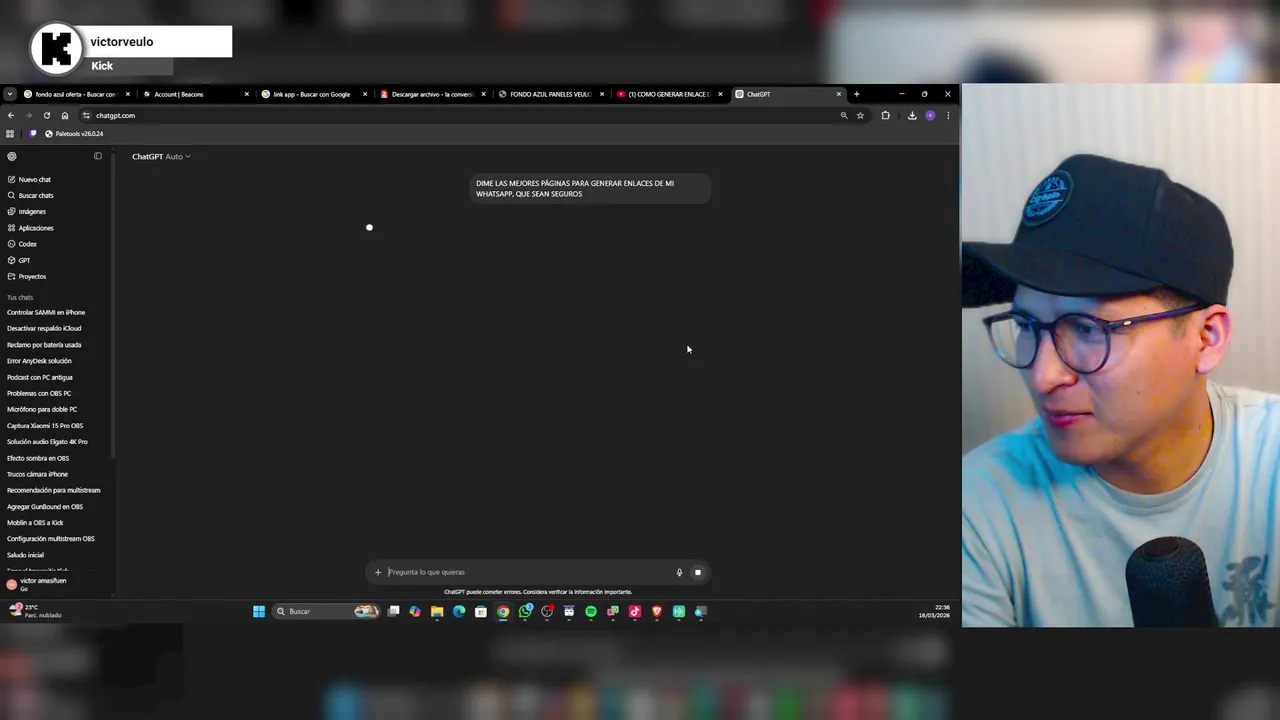
Task: Switch to the "FONDO AZUL PANELES" tab
Action: click(x=551, y=94)
